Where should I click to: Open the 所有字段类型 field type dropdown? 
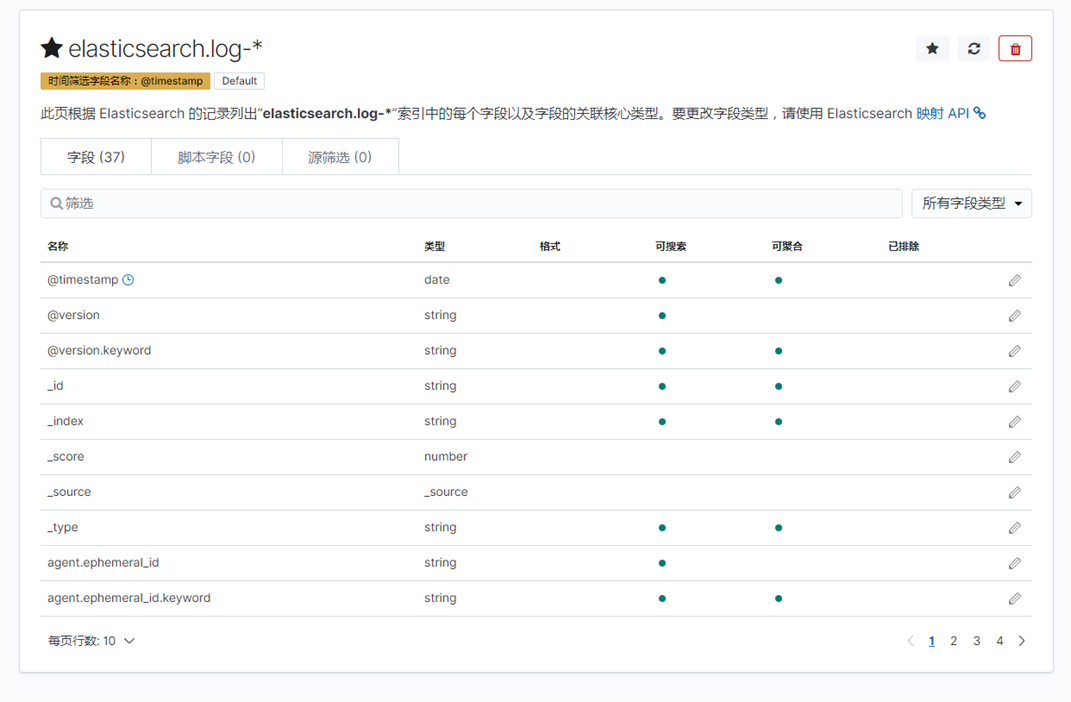(971, 203)
